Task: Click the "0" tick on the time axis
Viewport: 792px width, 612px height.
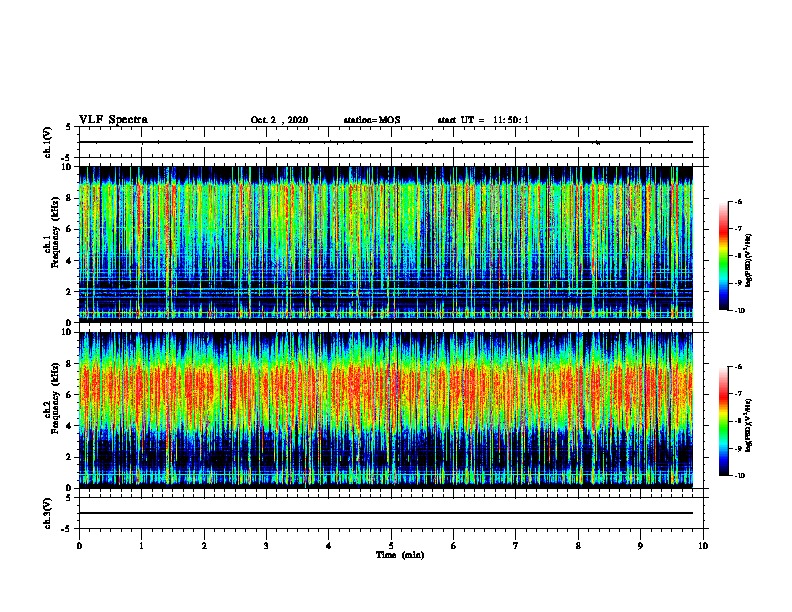Action: tap(79, 546)
